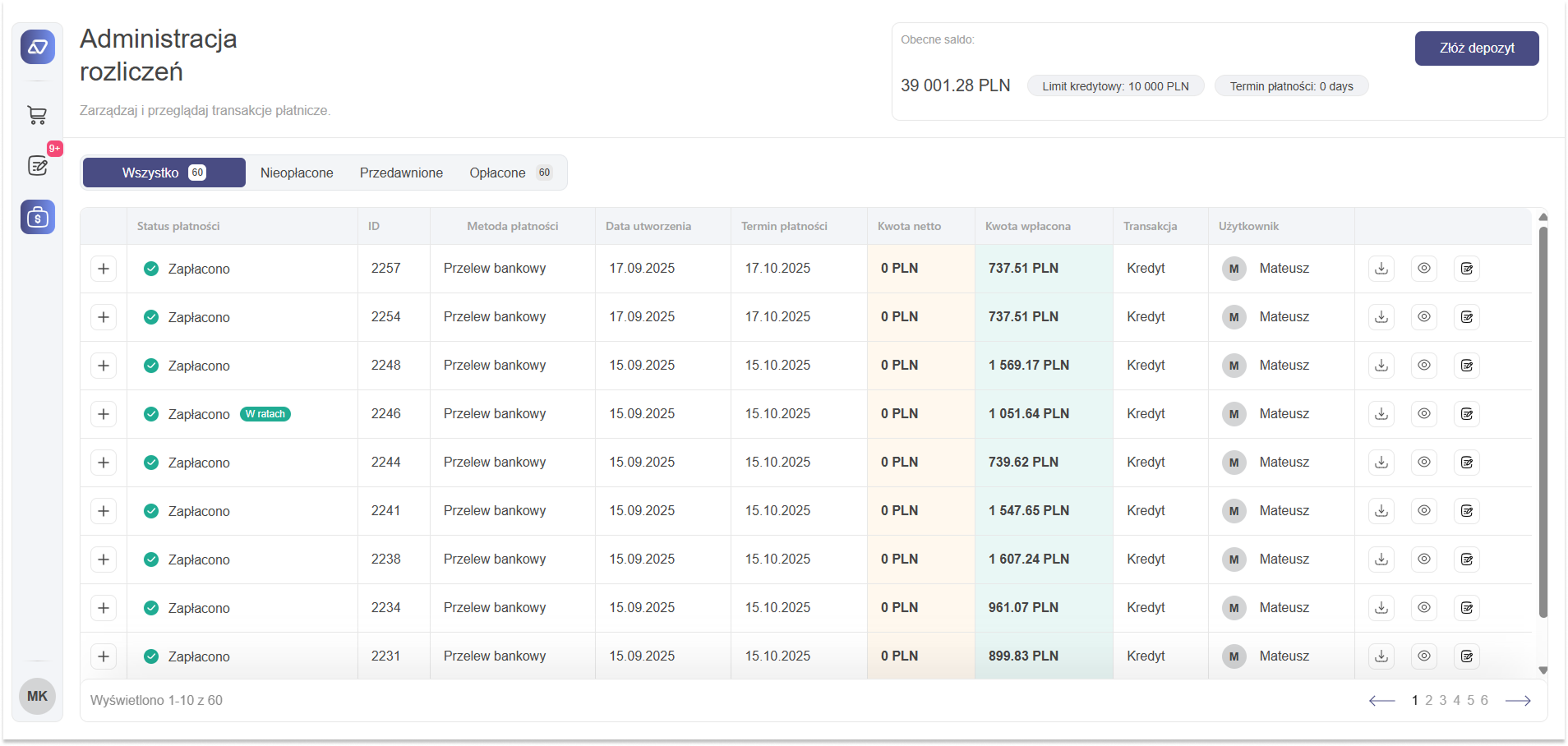
Task: Go to page 3 of results
Action: pos(1443,700)
